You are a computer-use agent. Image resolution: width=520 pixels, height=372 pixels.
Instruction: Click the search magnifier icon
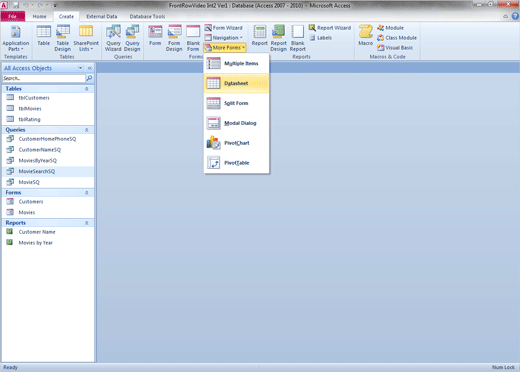(89, 78)
